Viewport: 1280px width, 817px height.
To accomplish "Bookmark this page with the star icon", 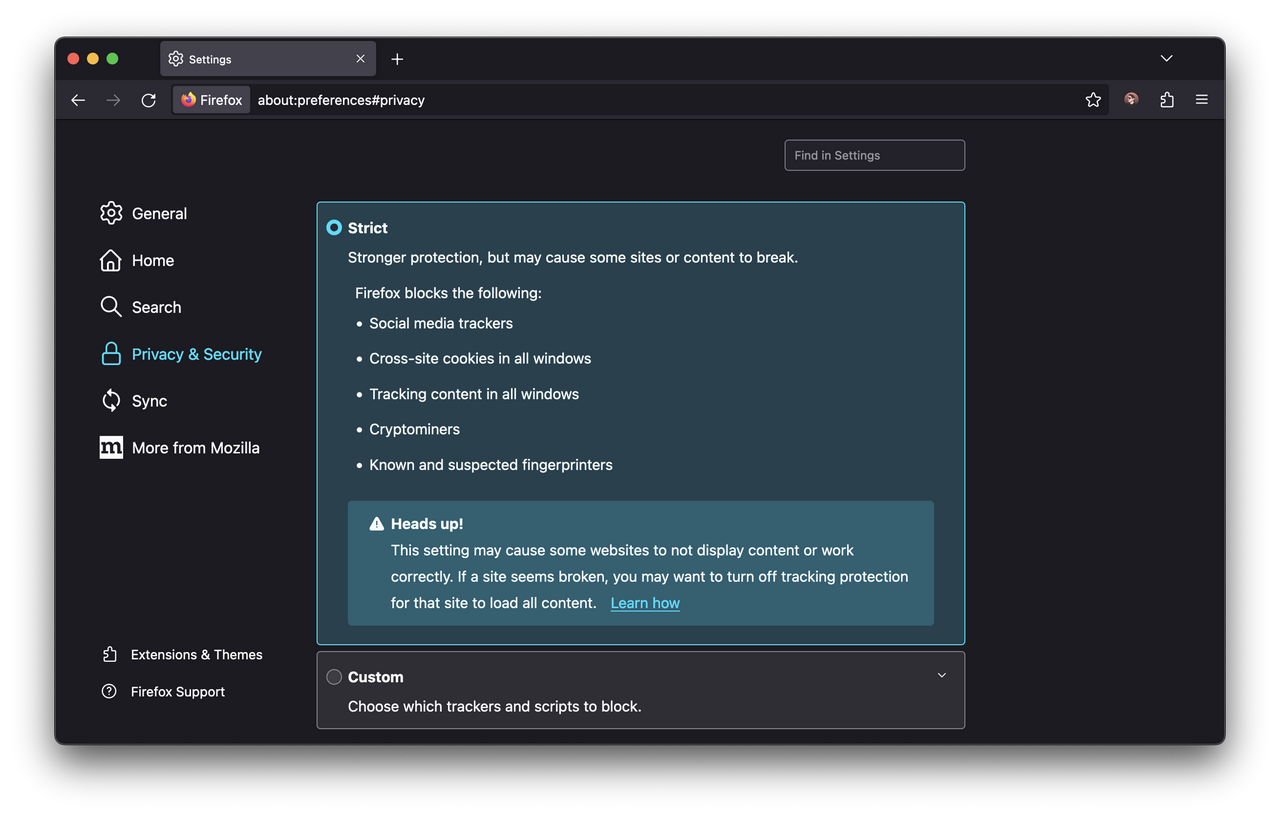I will click(x=1093, y=100).
